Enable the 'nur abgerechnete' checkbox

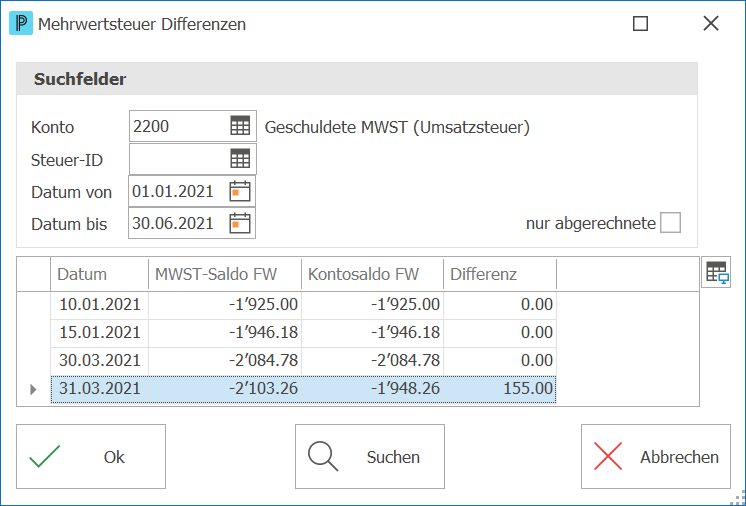point(670,223)
